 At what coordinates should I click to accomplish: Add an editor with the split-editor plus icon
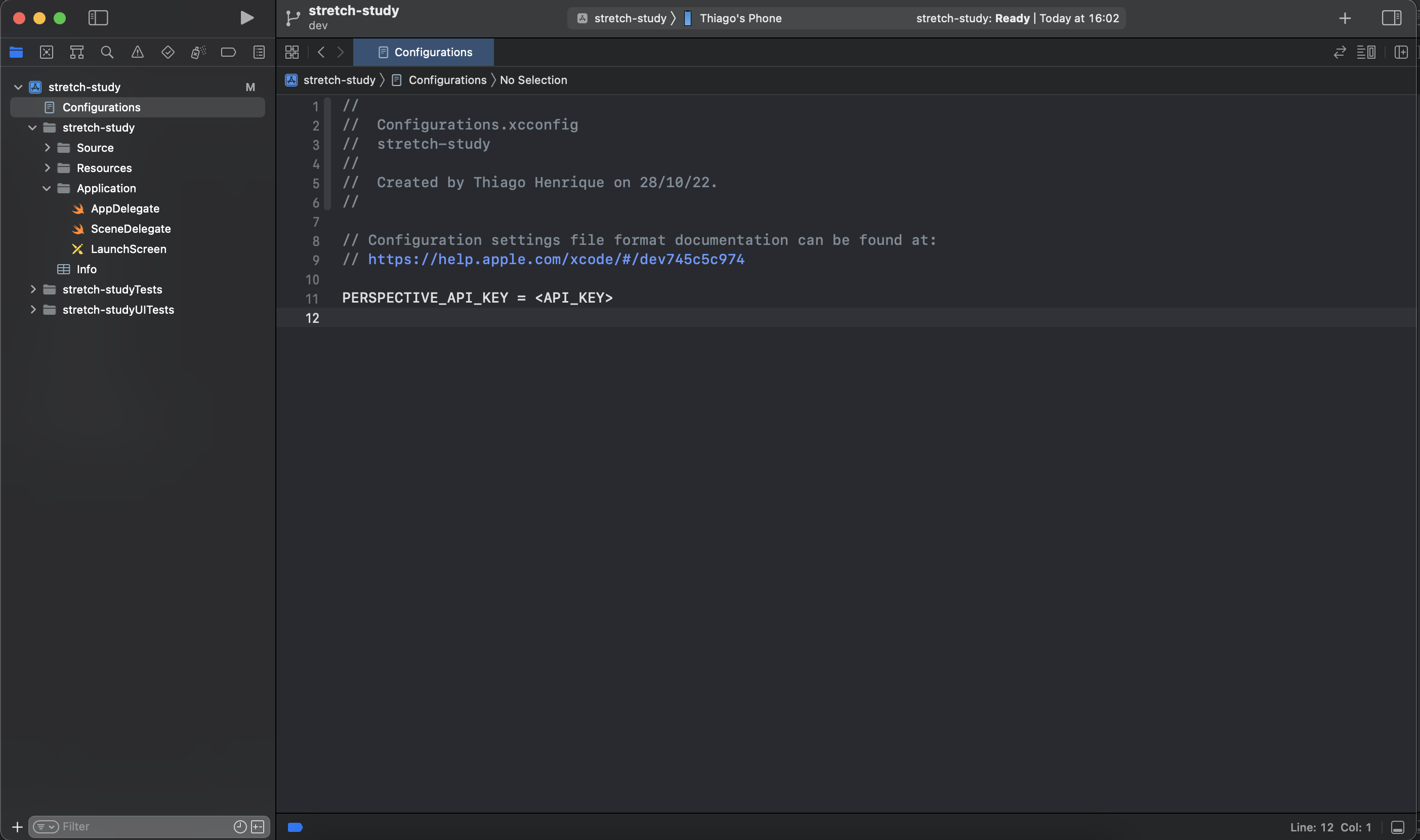click(1401, 52)
